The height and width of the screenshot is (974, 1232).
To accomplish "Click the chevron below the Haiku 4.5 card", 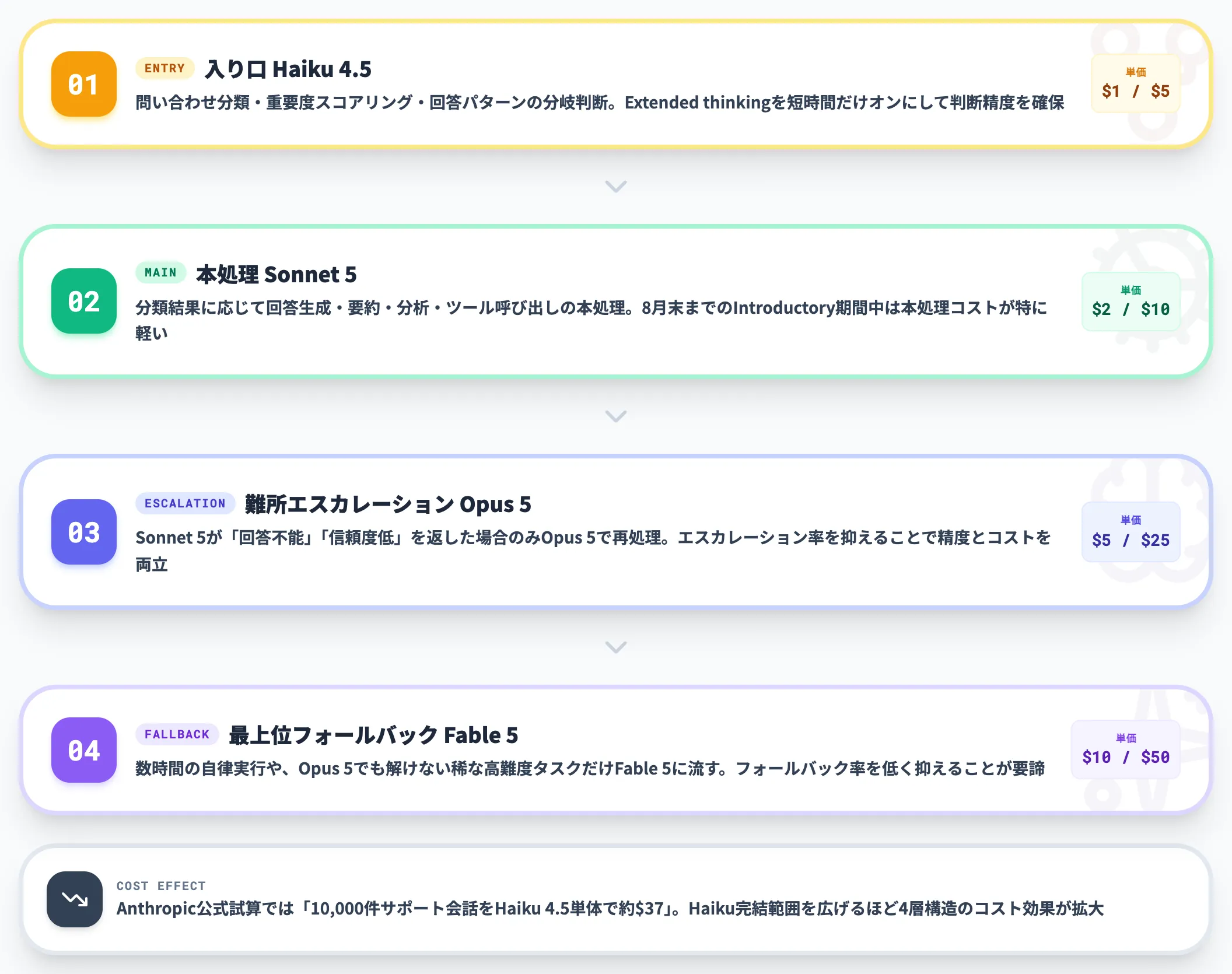I will tap(616, 186).
